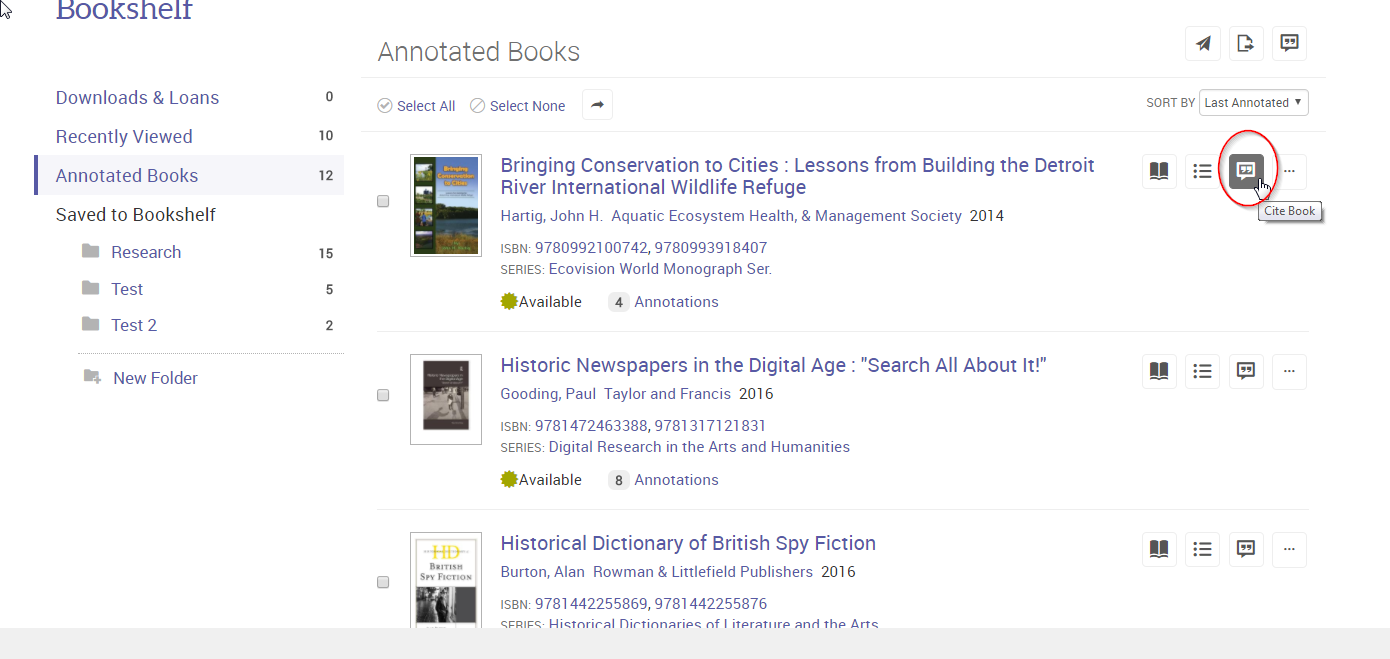
Task: Open the Test 2 folder in the sidebar
Action: tap(131, 324)
